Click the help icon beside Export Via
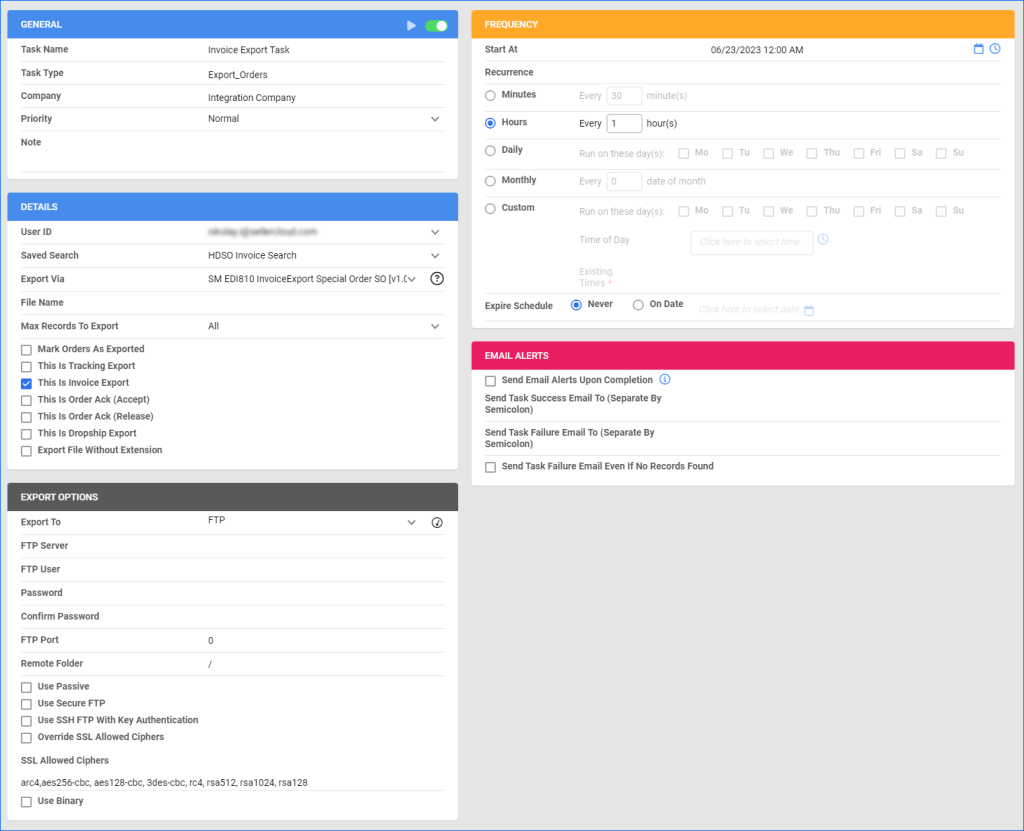This screenshot has height=831, width=1024. pyautogui.click(x=436, y=279)
